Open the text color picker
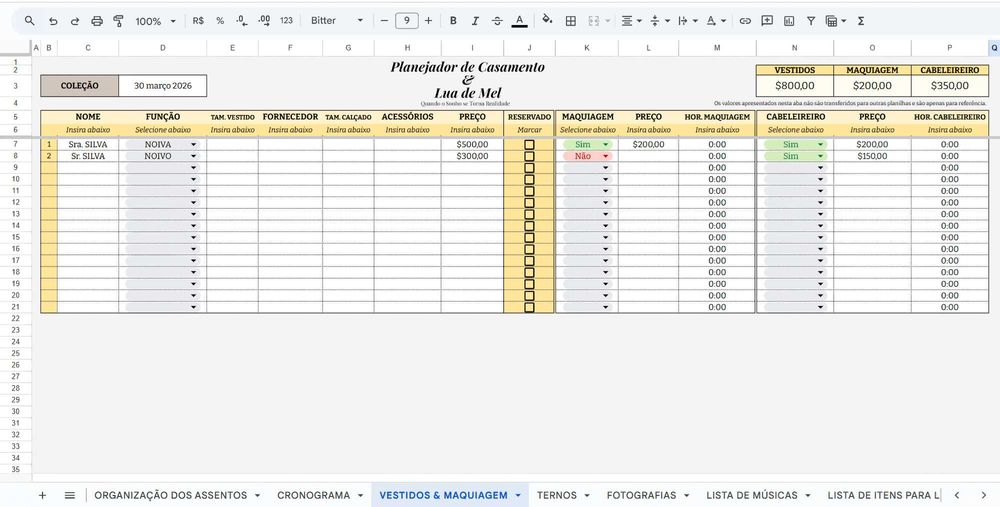Screen dimensions: 1000x507 [519, 20]
